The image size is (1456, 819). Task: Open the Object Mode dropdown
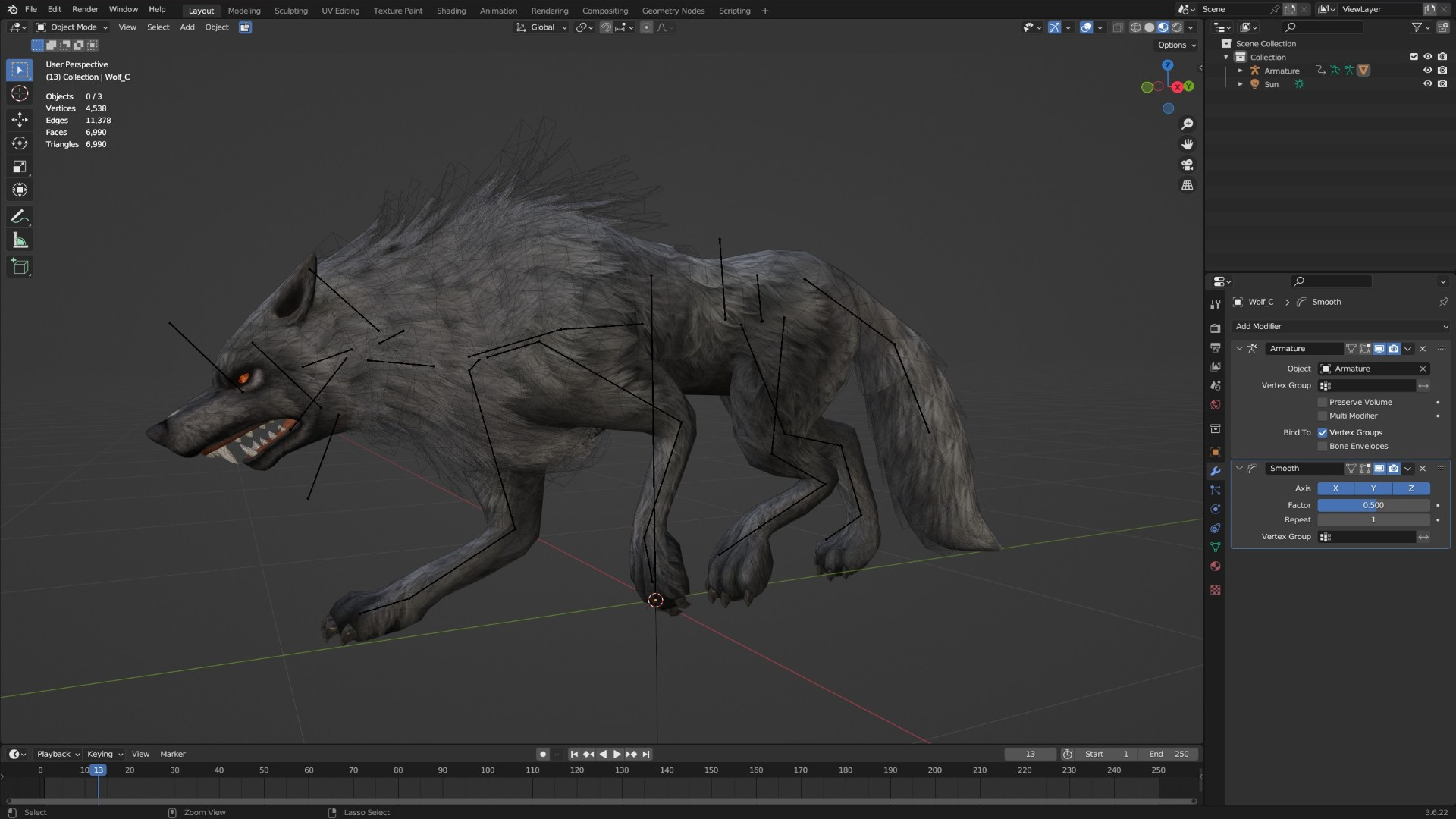[x=72, y=27]
